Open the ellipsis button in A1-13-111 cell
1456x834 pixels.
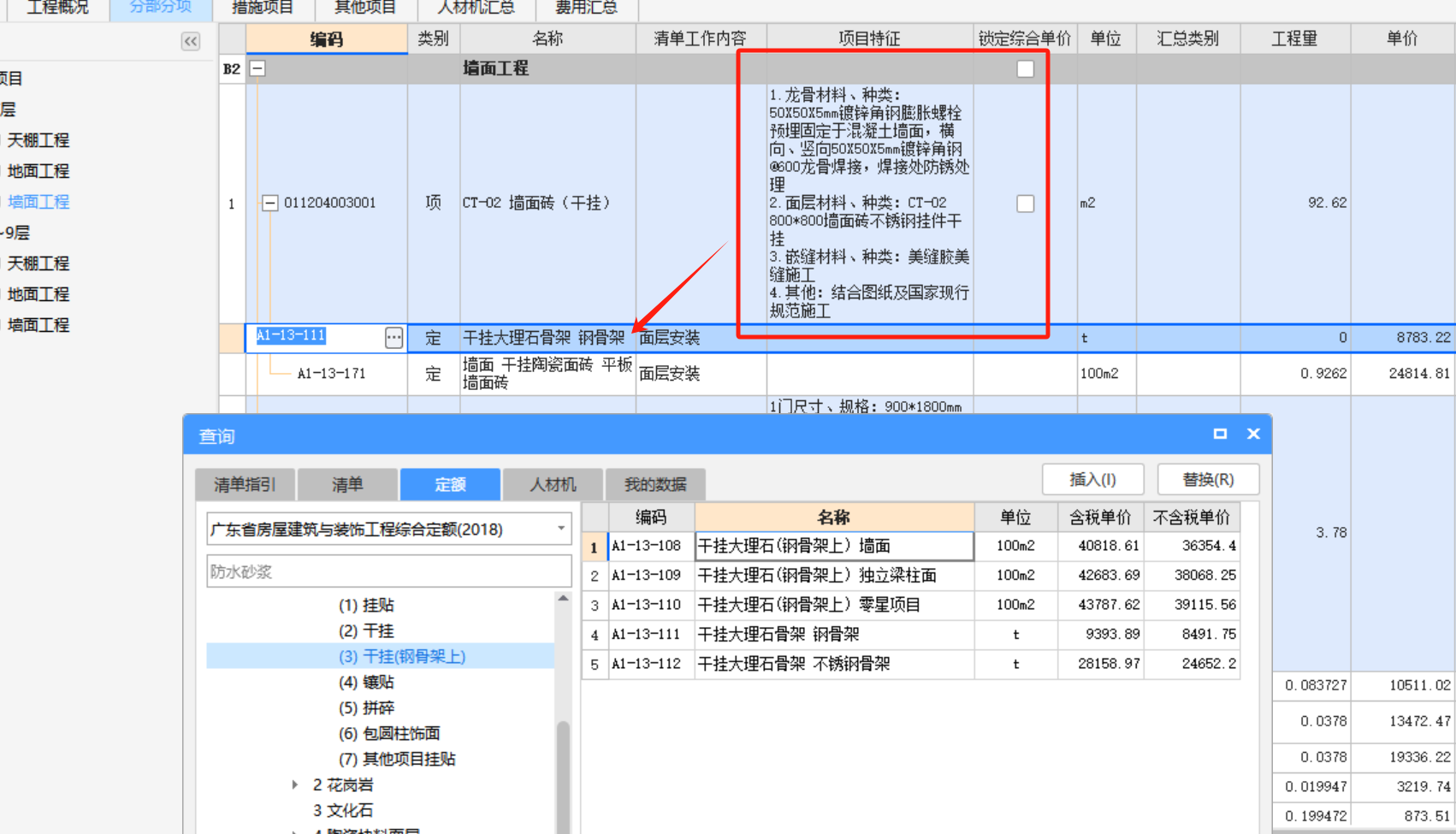pyautogui.click(x=394, y=338)
